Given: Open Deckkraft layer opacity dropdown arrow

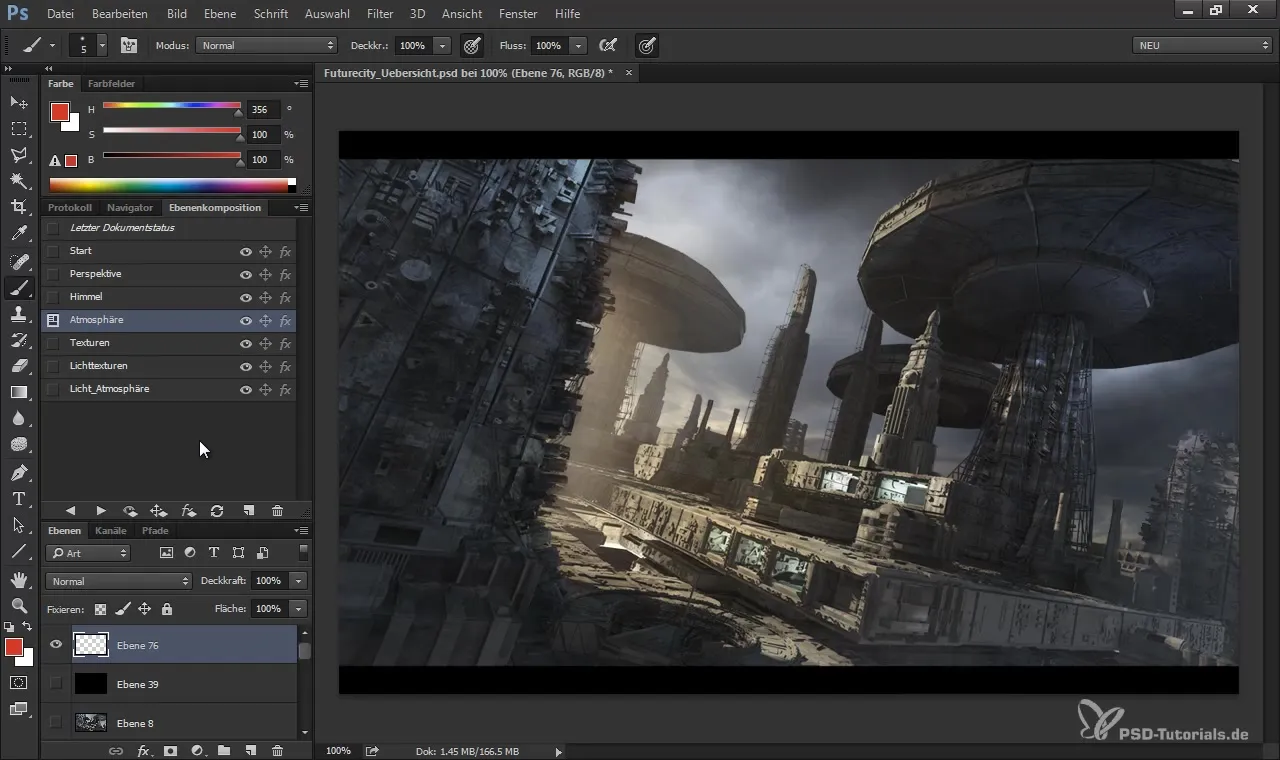Looking at the screenshot, I should point(298,580).
